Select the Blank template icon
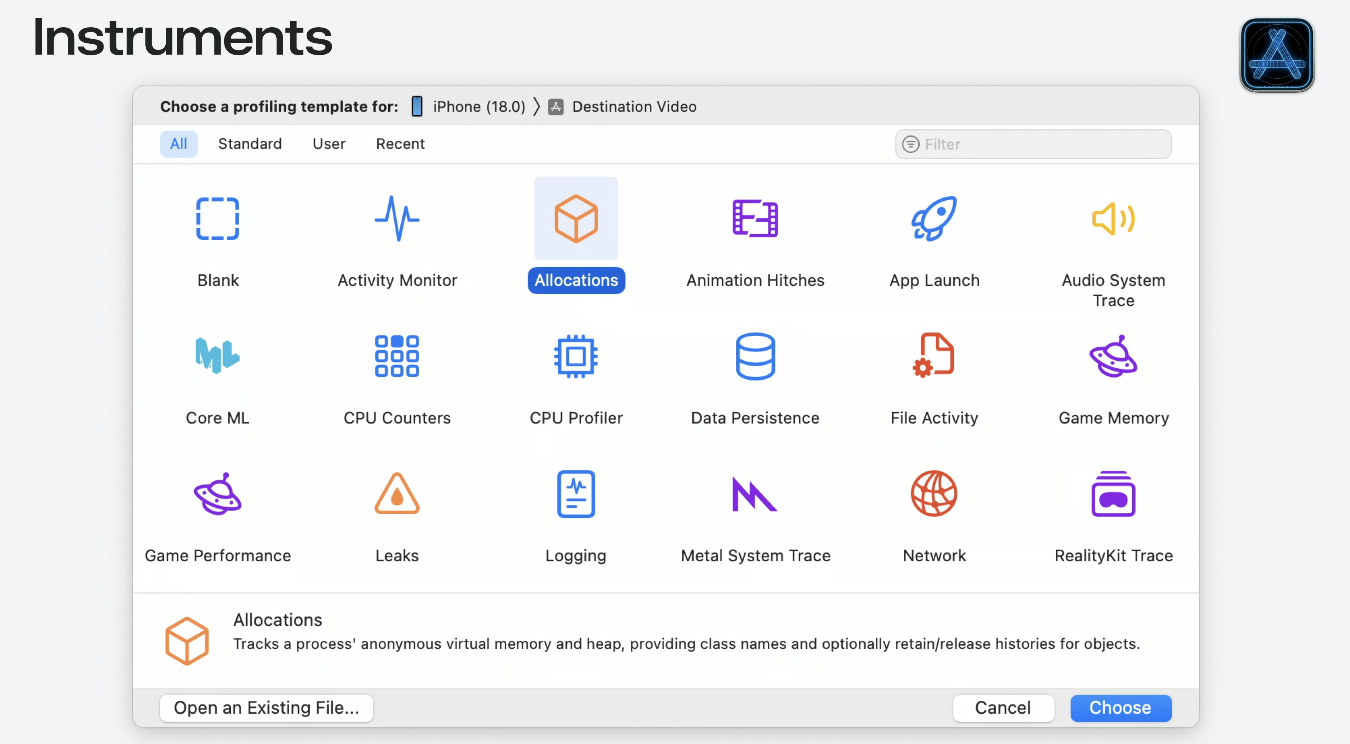 (x=217, y=219)
